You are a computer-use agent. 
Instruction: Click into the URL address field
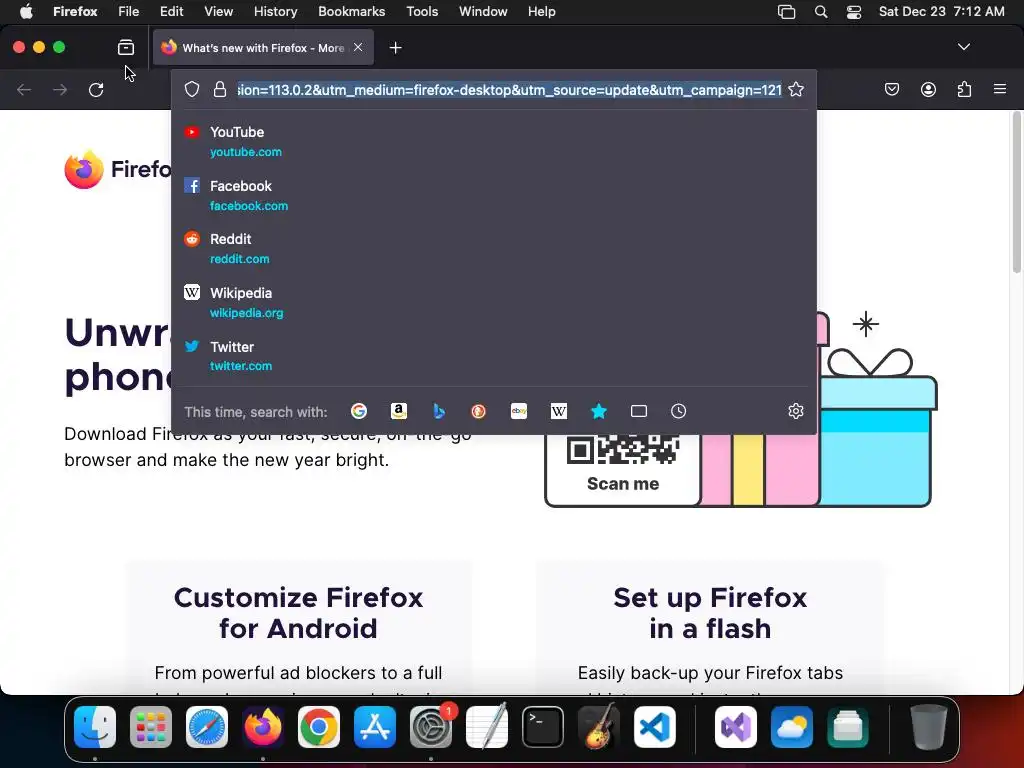[x=509, y=89]
